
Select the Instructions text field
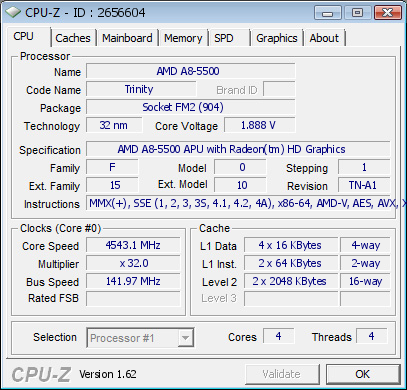tap(238, 203)
